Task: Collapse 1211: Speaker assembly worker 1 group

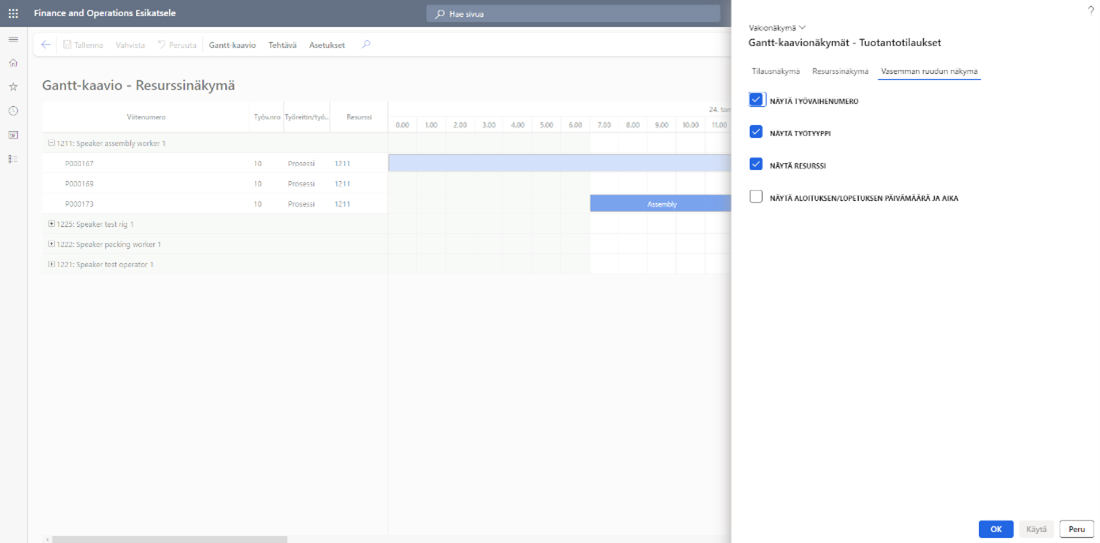Action: (x=51, y=143)
